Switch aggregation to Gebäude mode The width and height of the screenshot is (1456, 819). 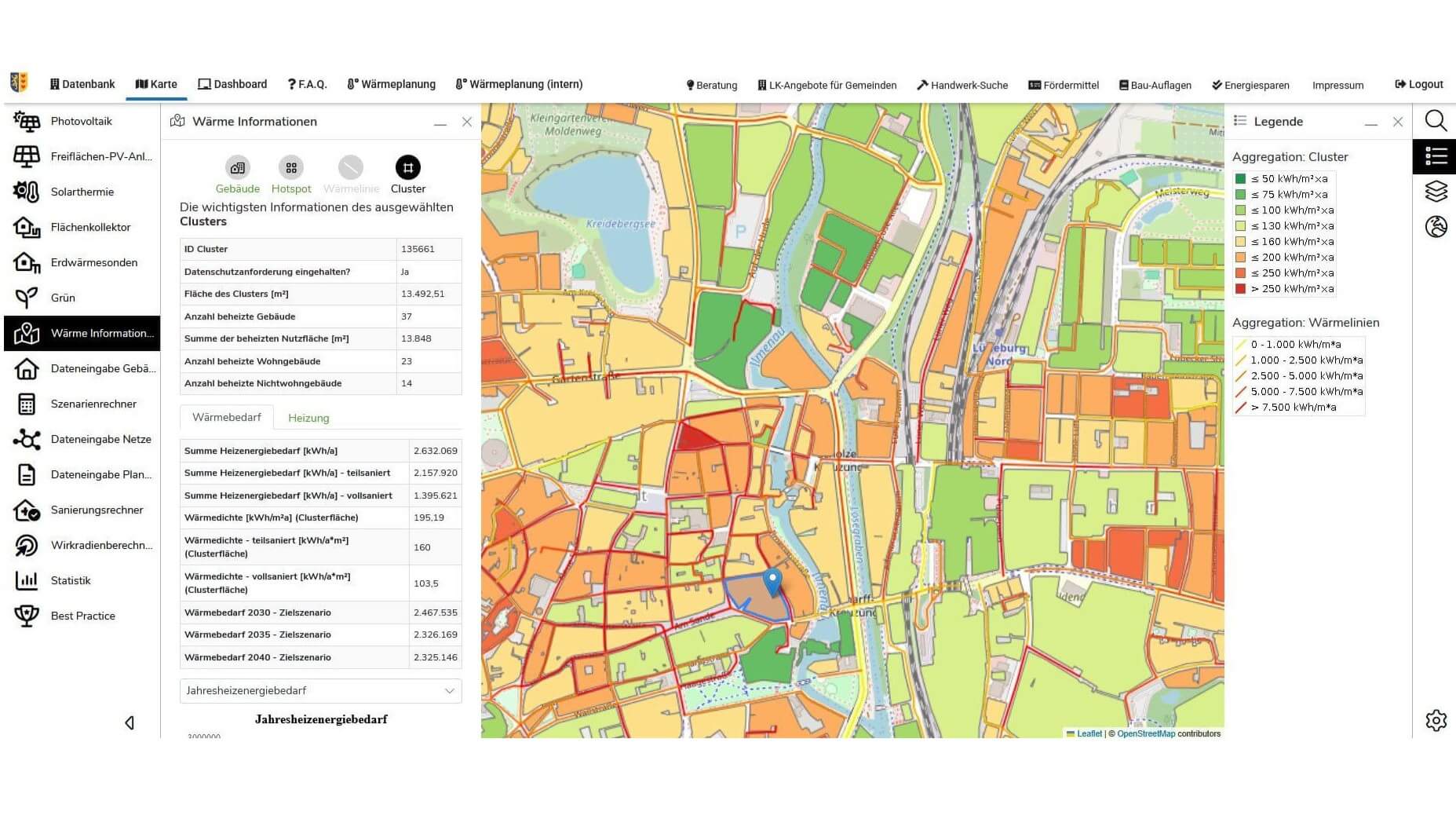pyautogui.click(x=237, y=168)
